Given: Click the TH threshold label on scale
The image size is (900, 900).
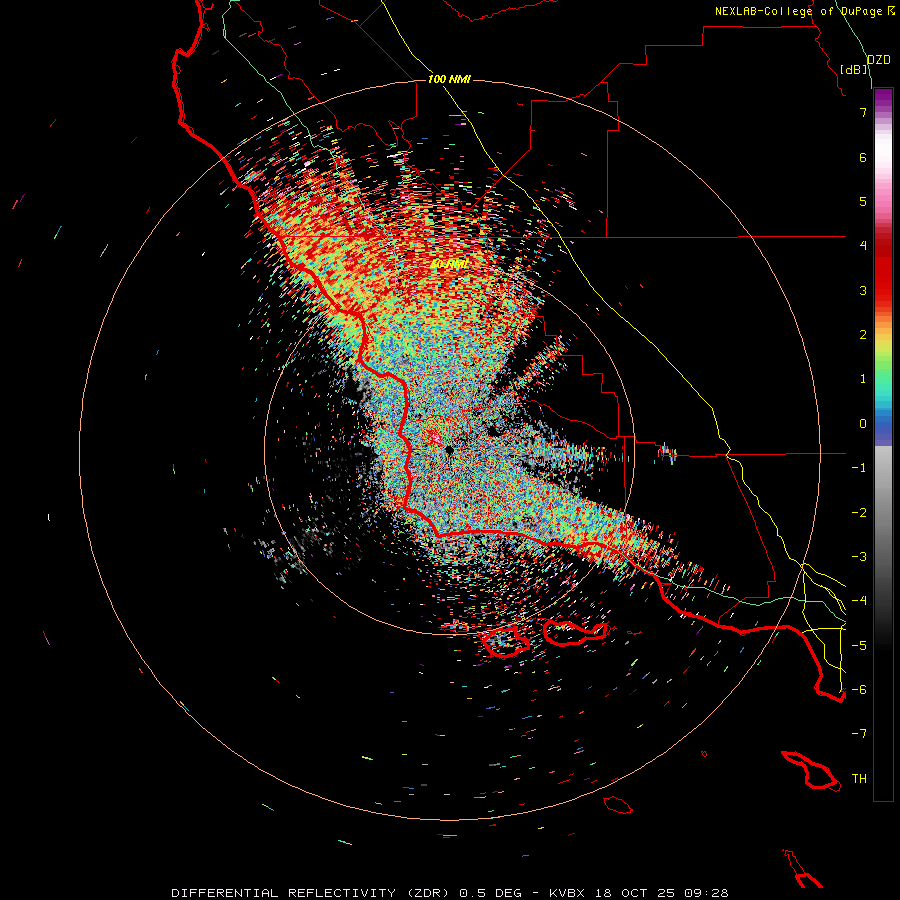Looking at the screenshot, I should (859, 779).
